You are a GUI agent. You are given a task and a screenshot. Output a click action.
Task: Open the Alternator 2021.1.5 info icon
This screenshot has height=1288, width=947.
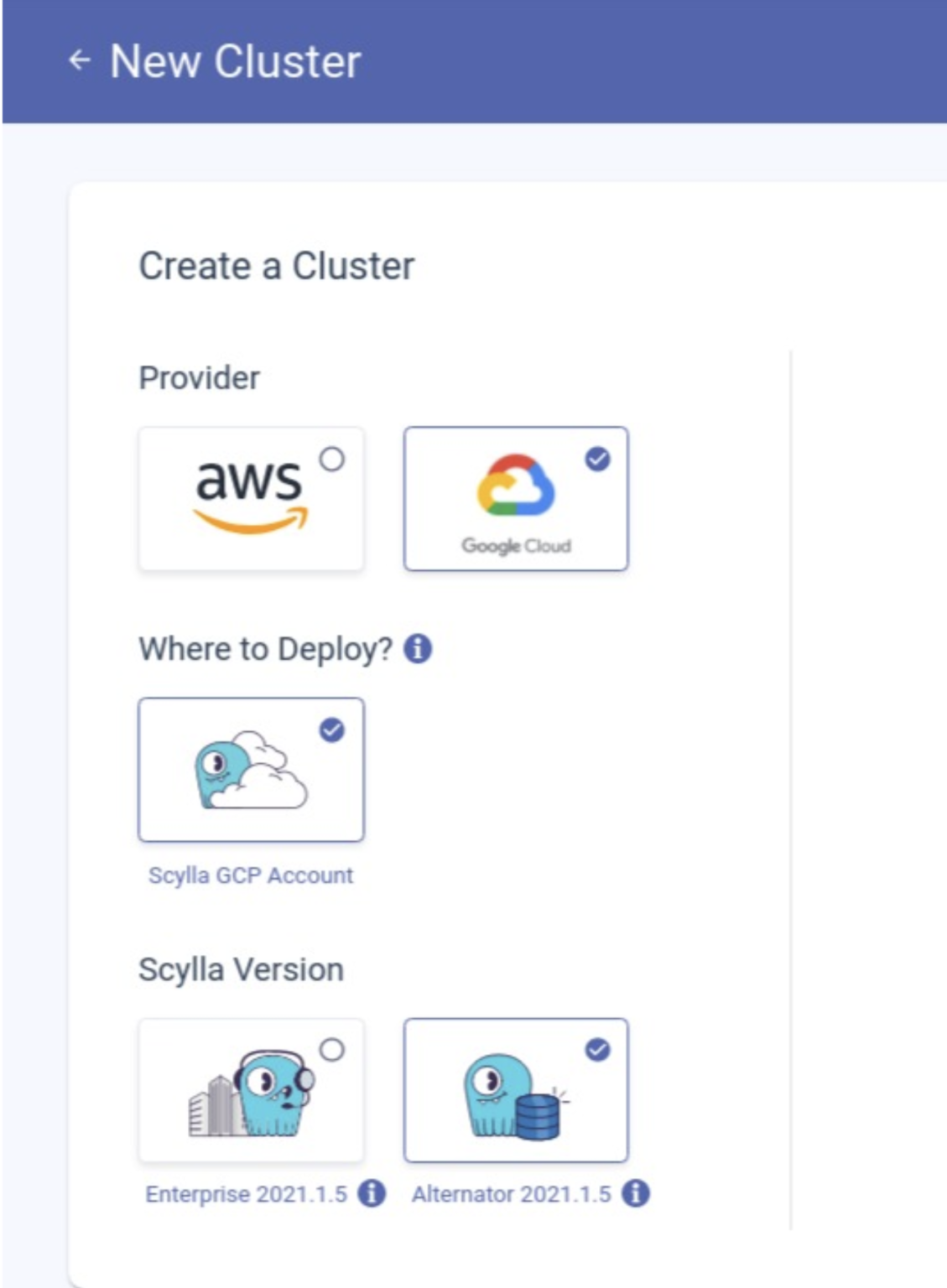click(x=635, y=1195)
